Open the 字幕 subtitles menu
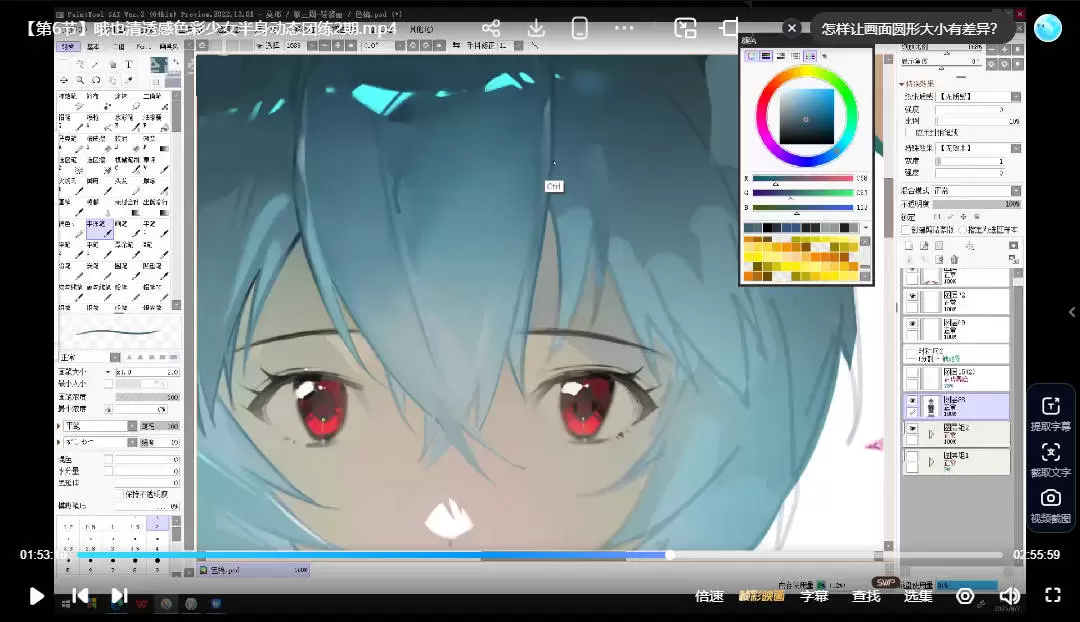Screen dimensions: 1080x622 pyautogui.click(x=814, y=596)
